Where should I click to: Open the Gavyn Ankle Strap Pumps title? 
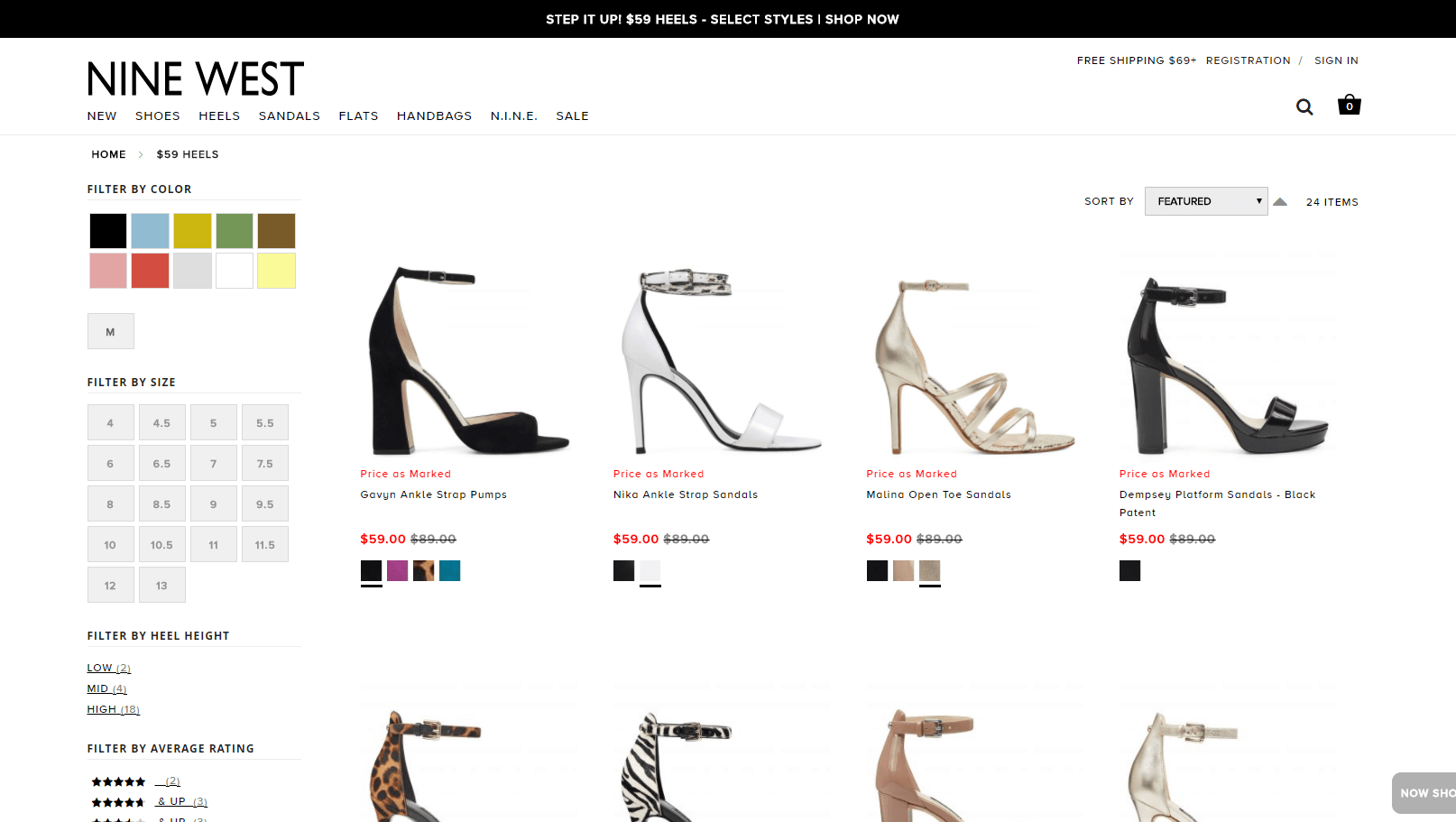434,494
